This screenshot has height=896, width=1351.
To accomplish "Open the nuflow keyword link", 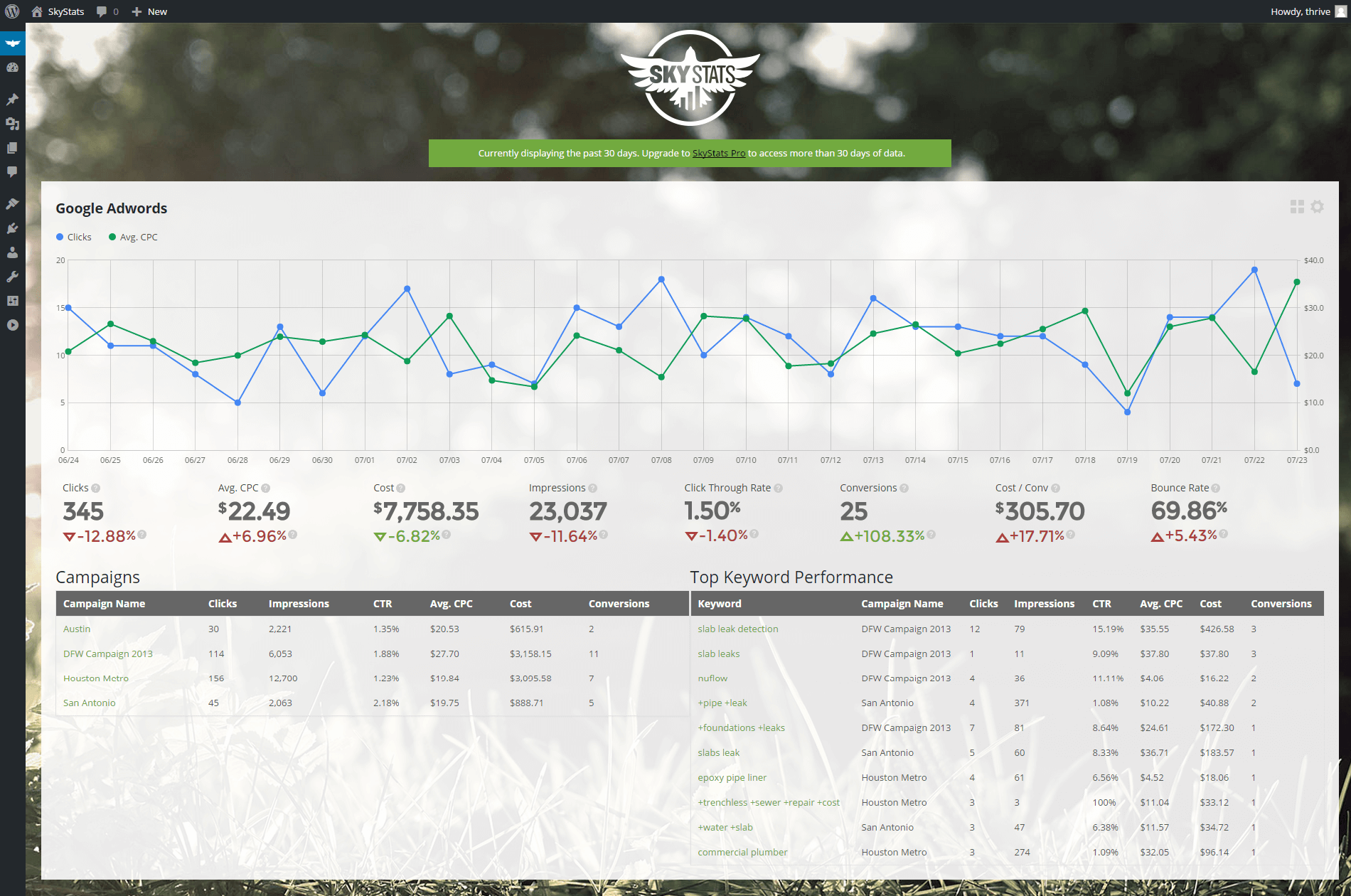I will 712,678.
